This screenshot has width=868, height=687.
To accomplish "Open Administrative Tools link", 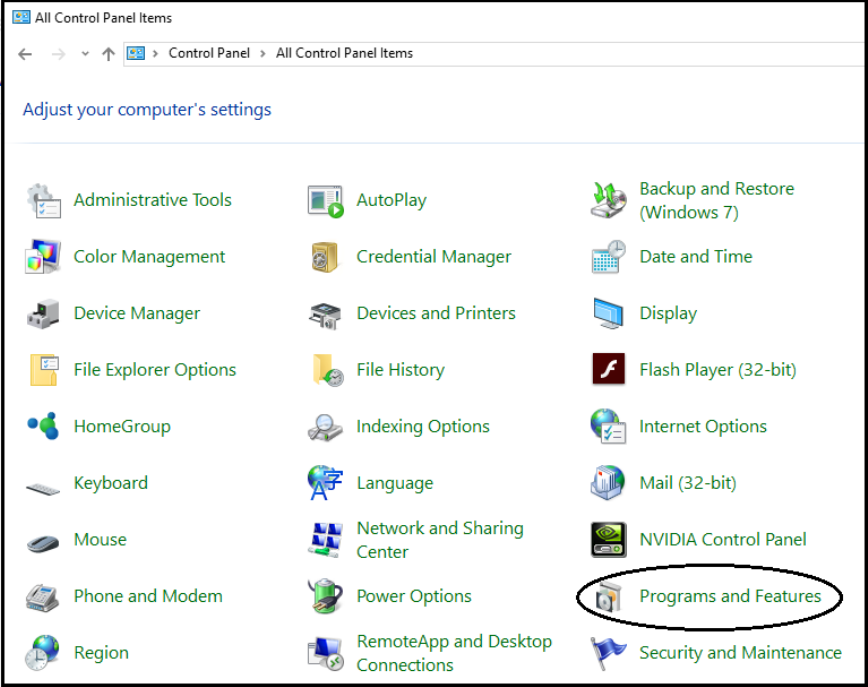I will tap(153, 200).
